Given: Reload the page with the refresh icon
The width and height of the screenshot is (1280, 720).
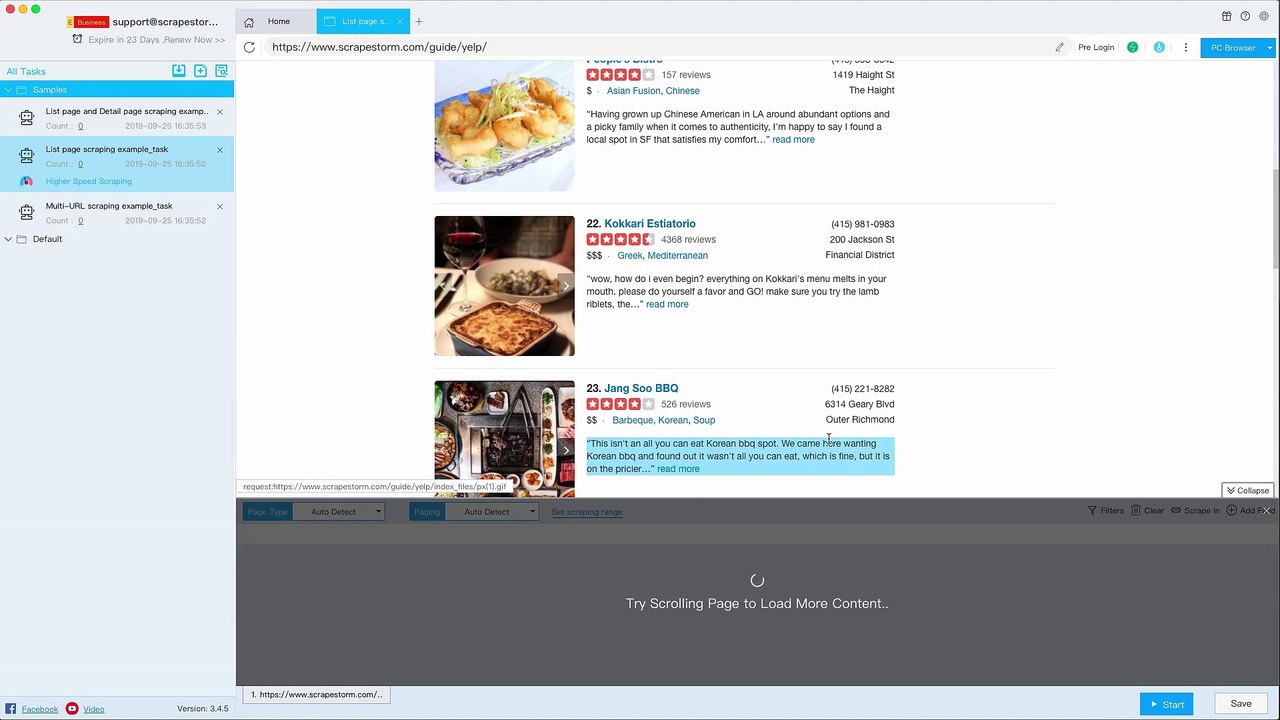Looking at the screenshot, I should pyautogui.click(x=249, y=47).
